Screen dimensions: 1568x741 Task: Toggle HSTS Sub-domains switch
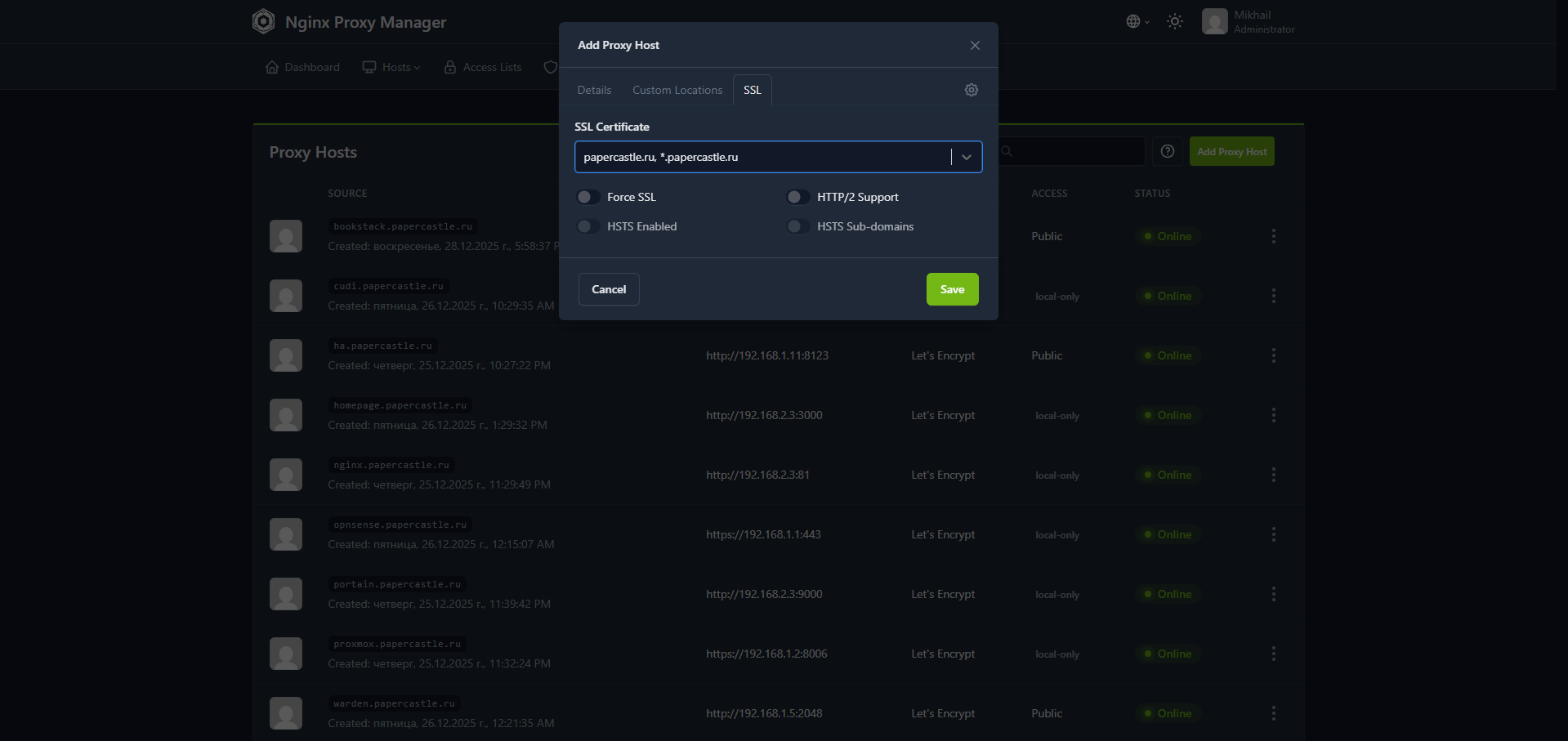coord(798,226)
